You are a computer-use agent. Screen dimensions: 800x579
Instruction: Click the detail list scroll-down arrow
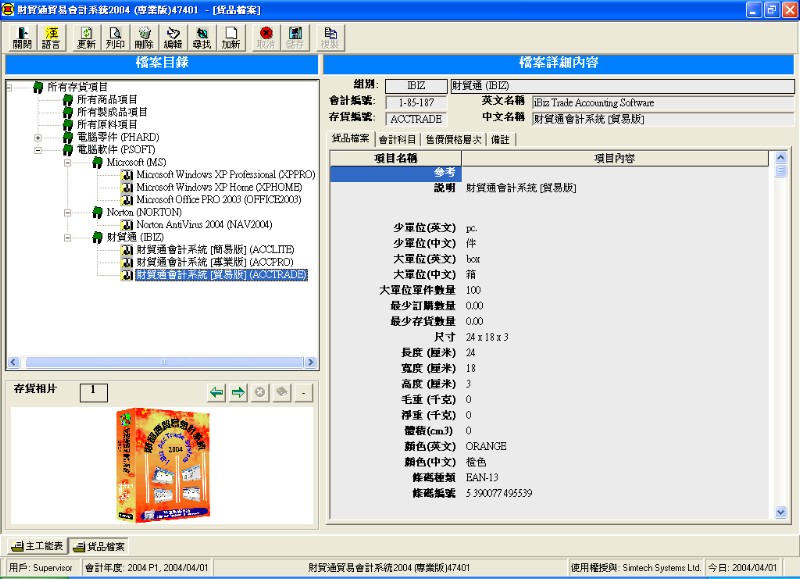(781, 512)
